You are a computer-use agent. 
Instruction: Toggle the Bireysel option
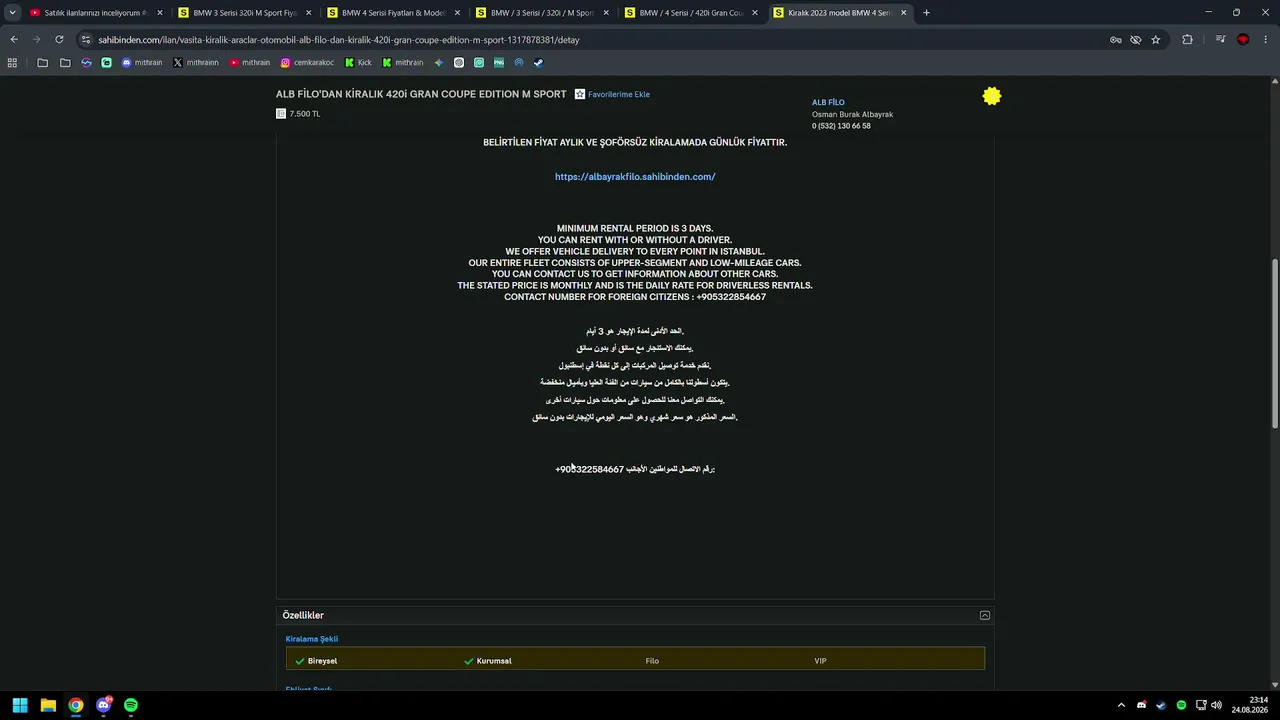tap(315, 661)
